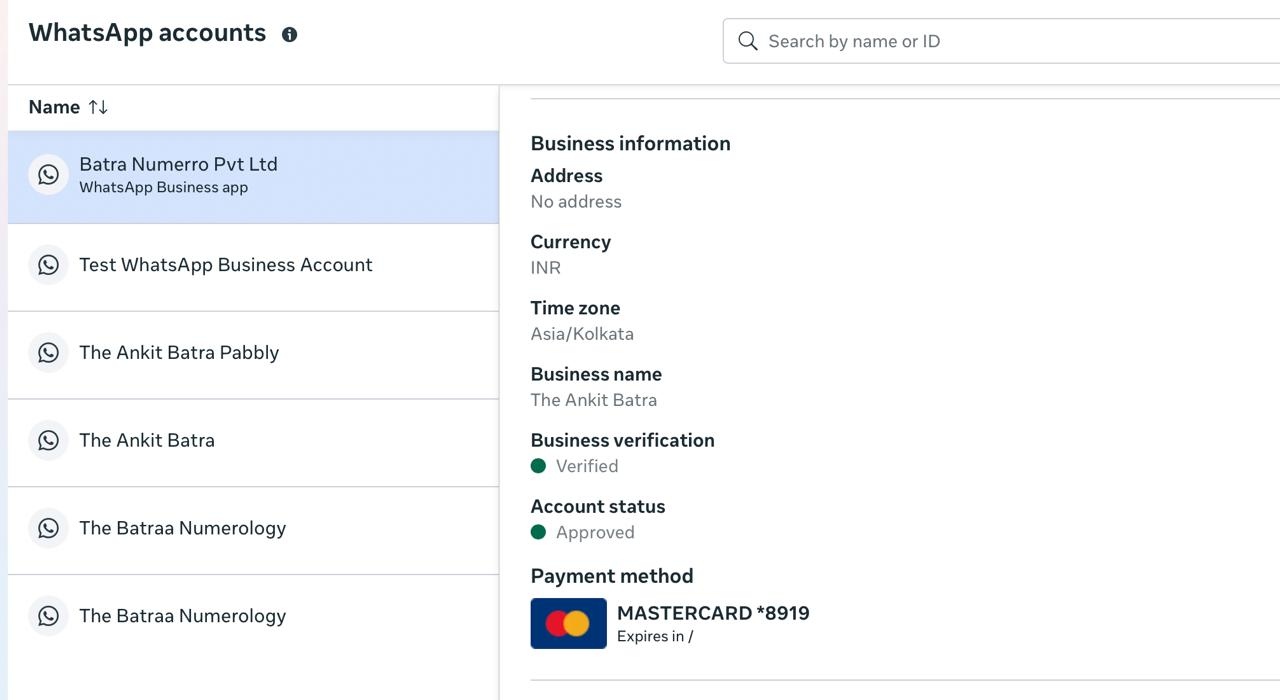Click the MASTERCARD *8919 payment text
1280x700 pixels.
click(x=713, y=613)
